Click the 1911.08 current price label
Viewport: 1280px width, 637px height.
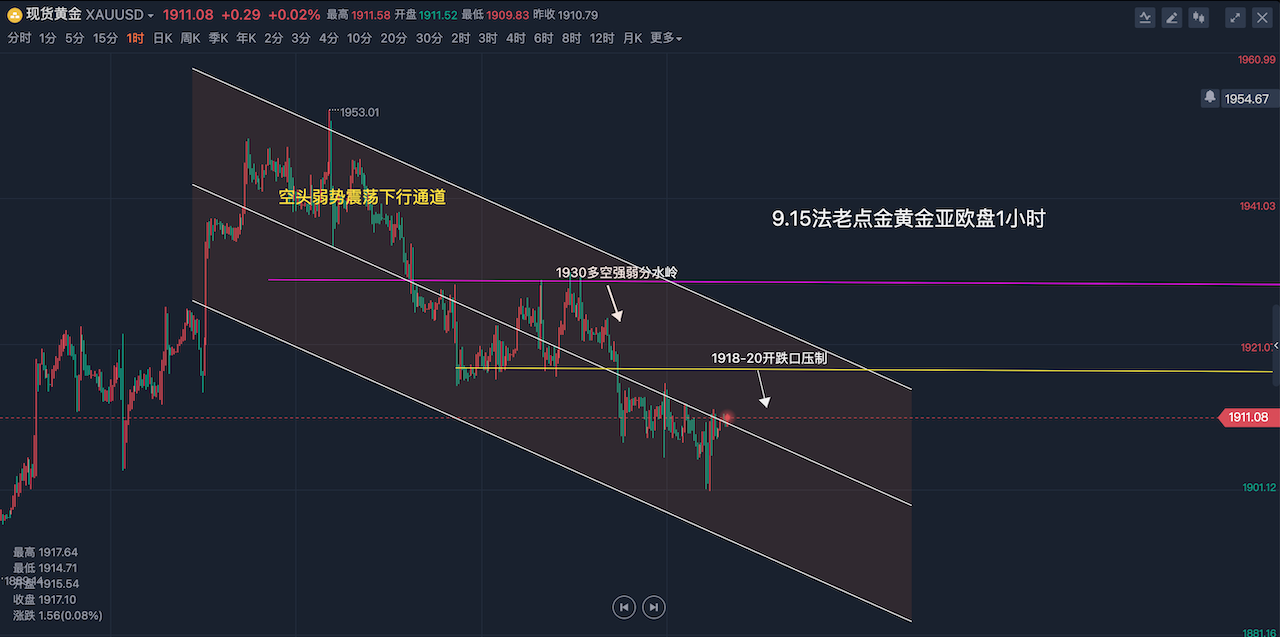pos(1246,418)
